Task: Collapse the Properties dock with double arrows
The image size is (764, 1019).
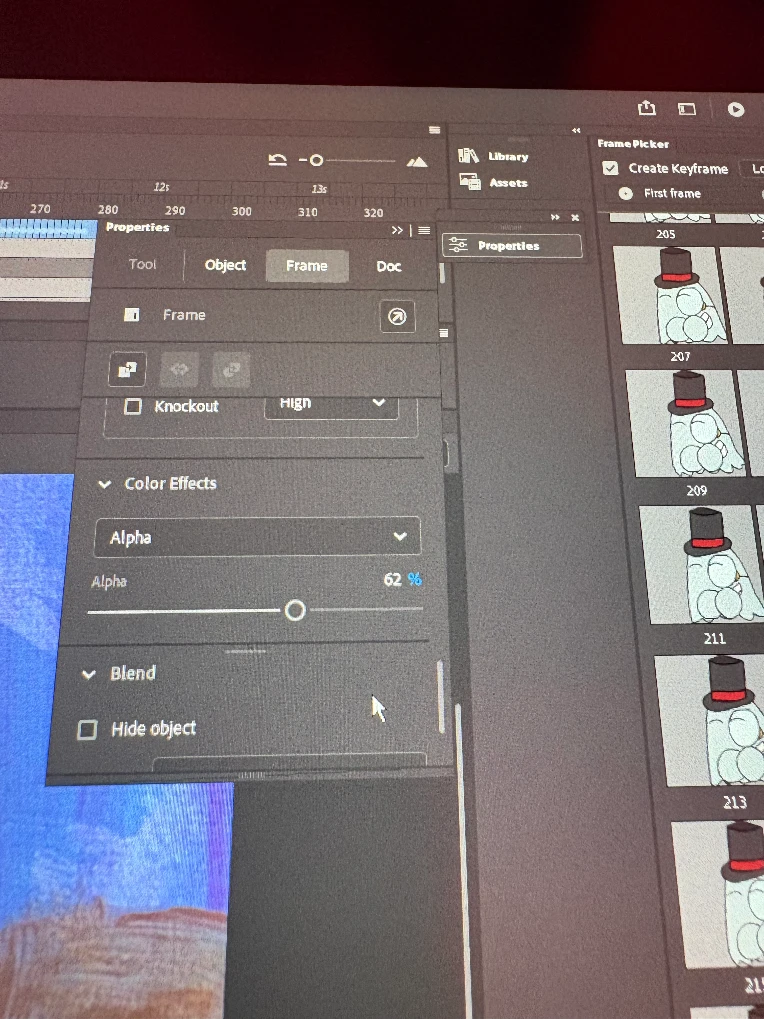Action: click(555, 218)
